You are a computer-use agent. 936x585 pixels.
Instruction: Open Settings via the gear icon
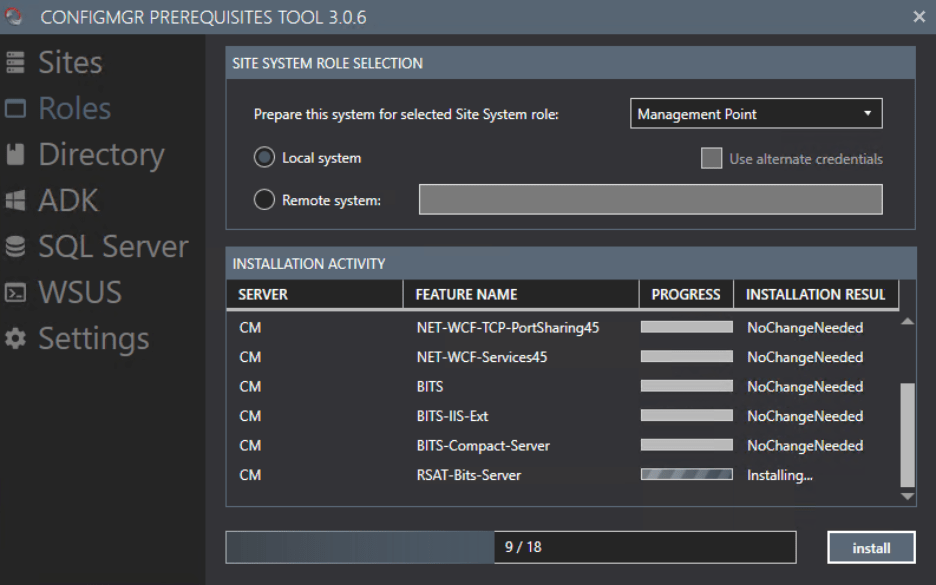point(14,338)
